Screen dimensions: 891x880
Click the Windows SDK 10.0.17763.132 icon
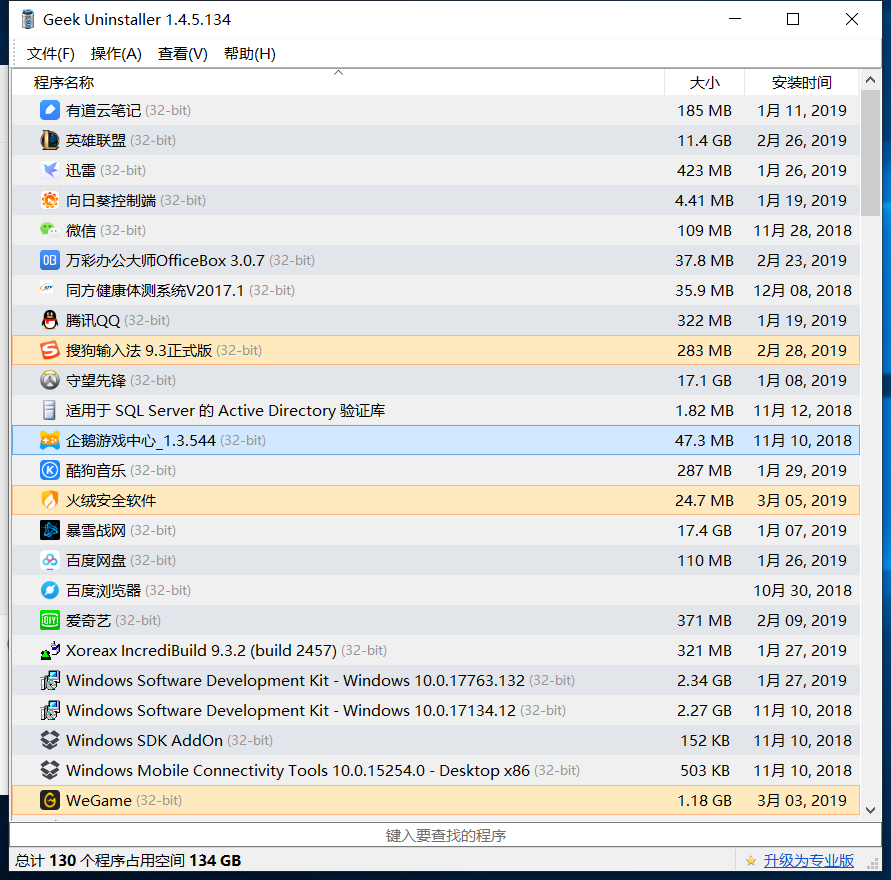pyautogui.click(x=49, y=681)
